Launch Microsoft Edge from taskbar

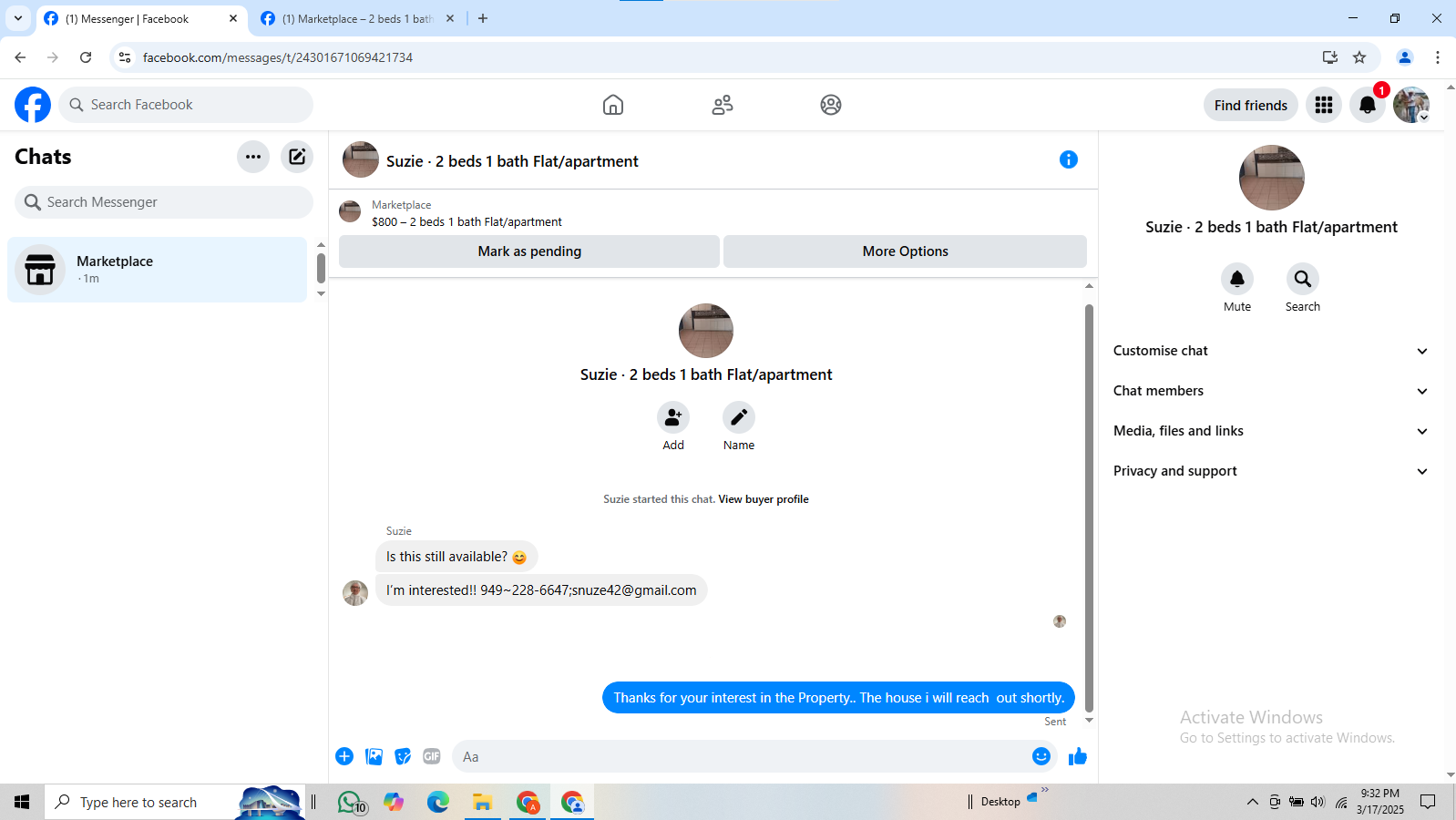click(x=438, y=802)
